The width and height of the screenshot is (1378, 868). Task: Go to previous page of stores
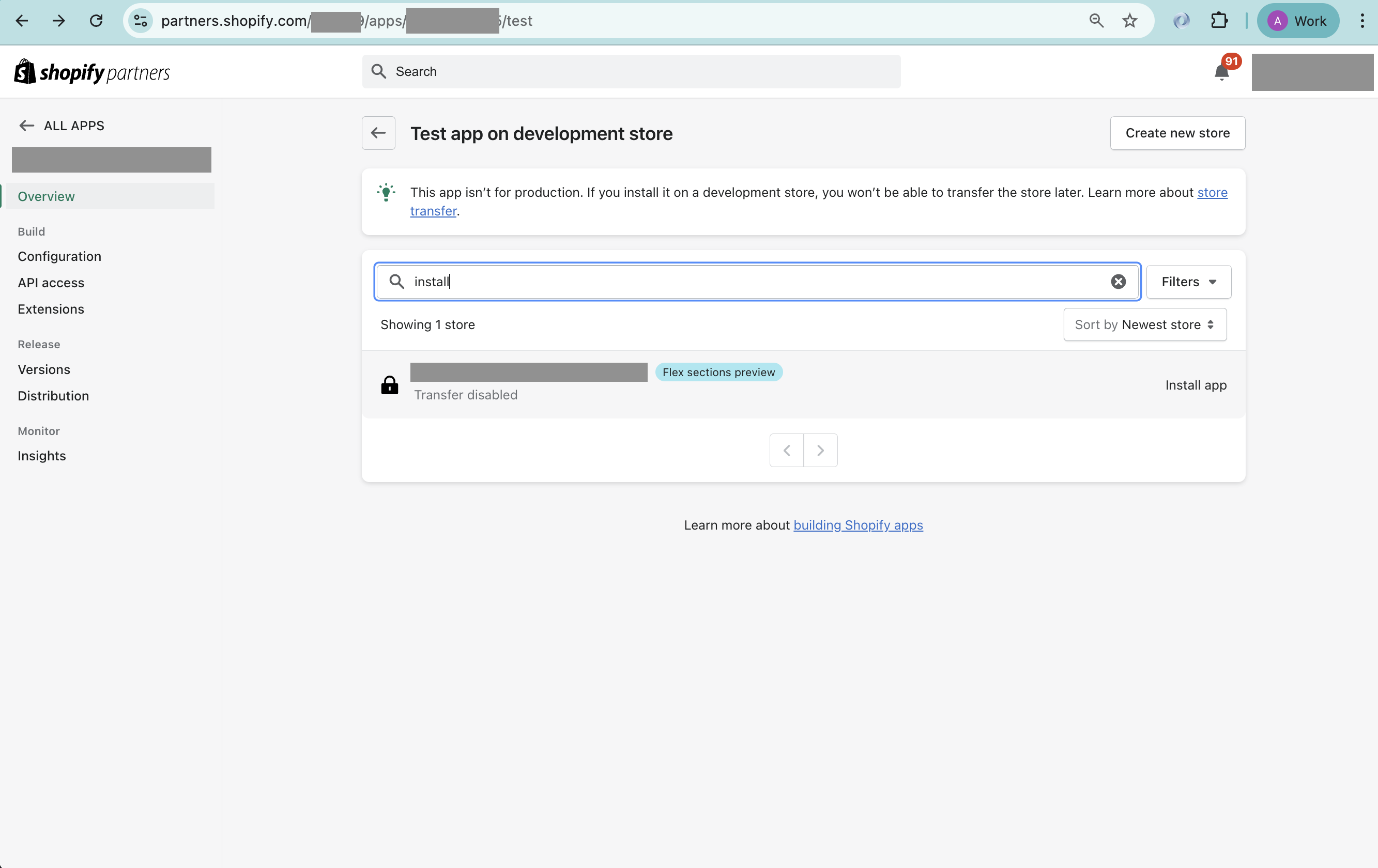coord(787,451)
